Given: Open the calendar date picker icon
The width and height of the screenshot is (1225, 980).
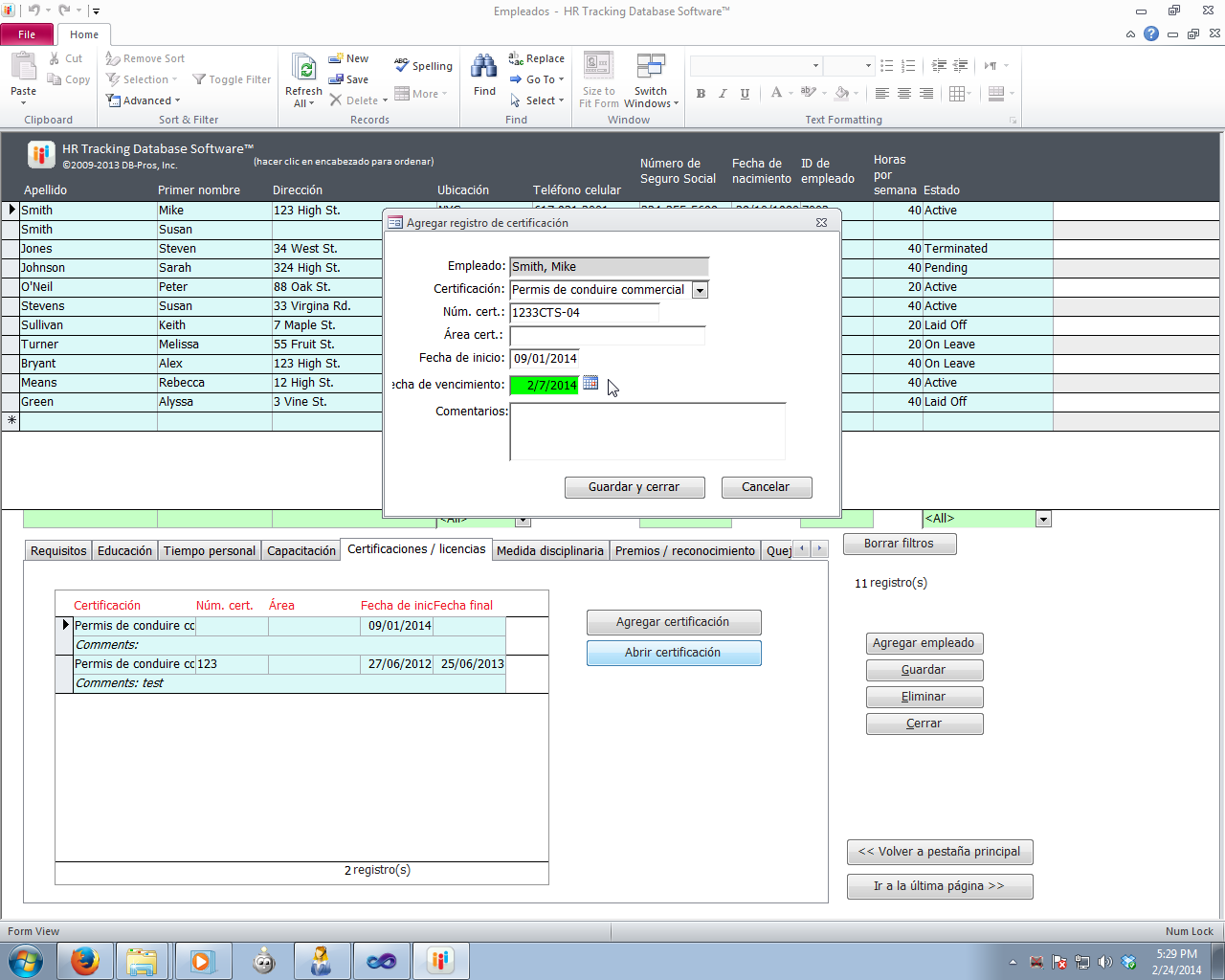Looking at the screenshot, I should (590, 383).
